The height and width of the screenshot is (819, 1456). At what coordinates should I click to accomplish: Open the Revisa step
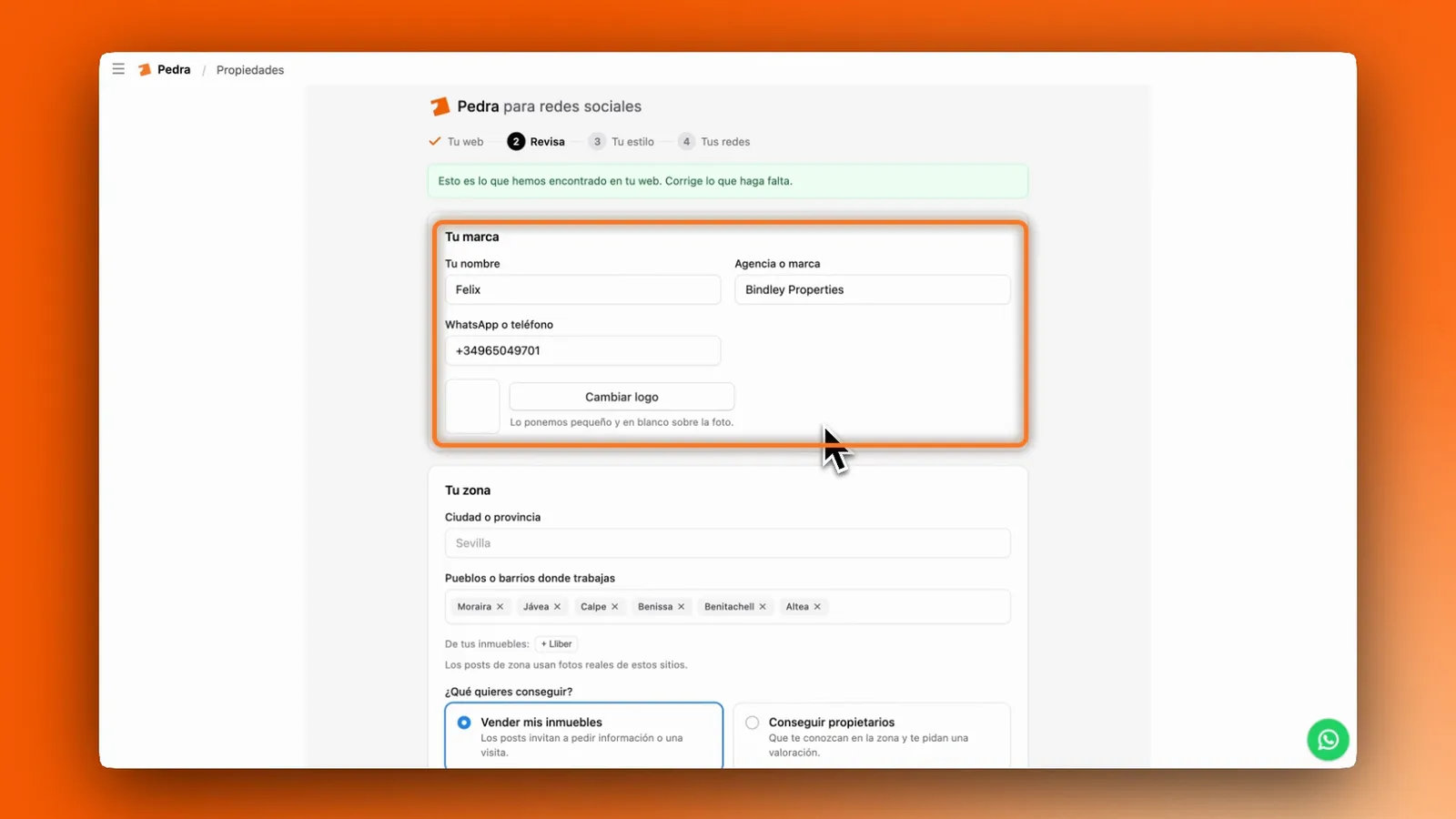click(536, 142)
